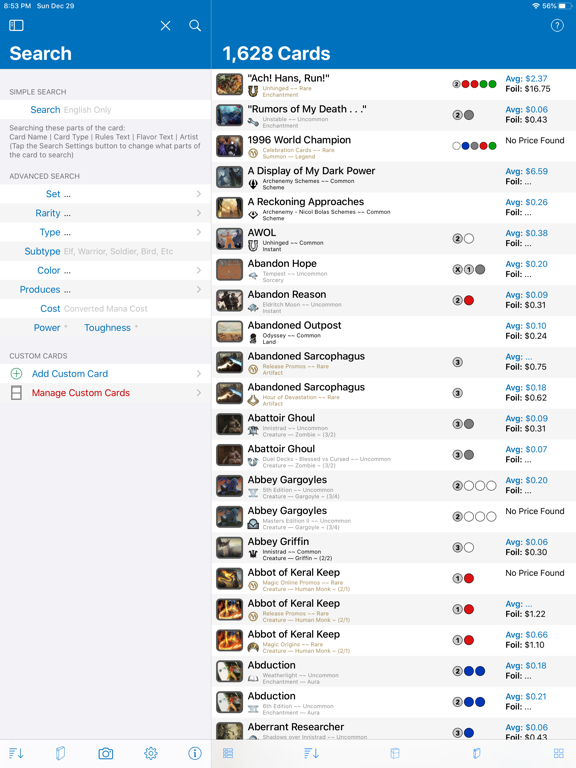Viewport: 576px width, 768px height.
Task: Open "Ach! Hans, Run!" card thumbnail
Action: (230, 84)
